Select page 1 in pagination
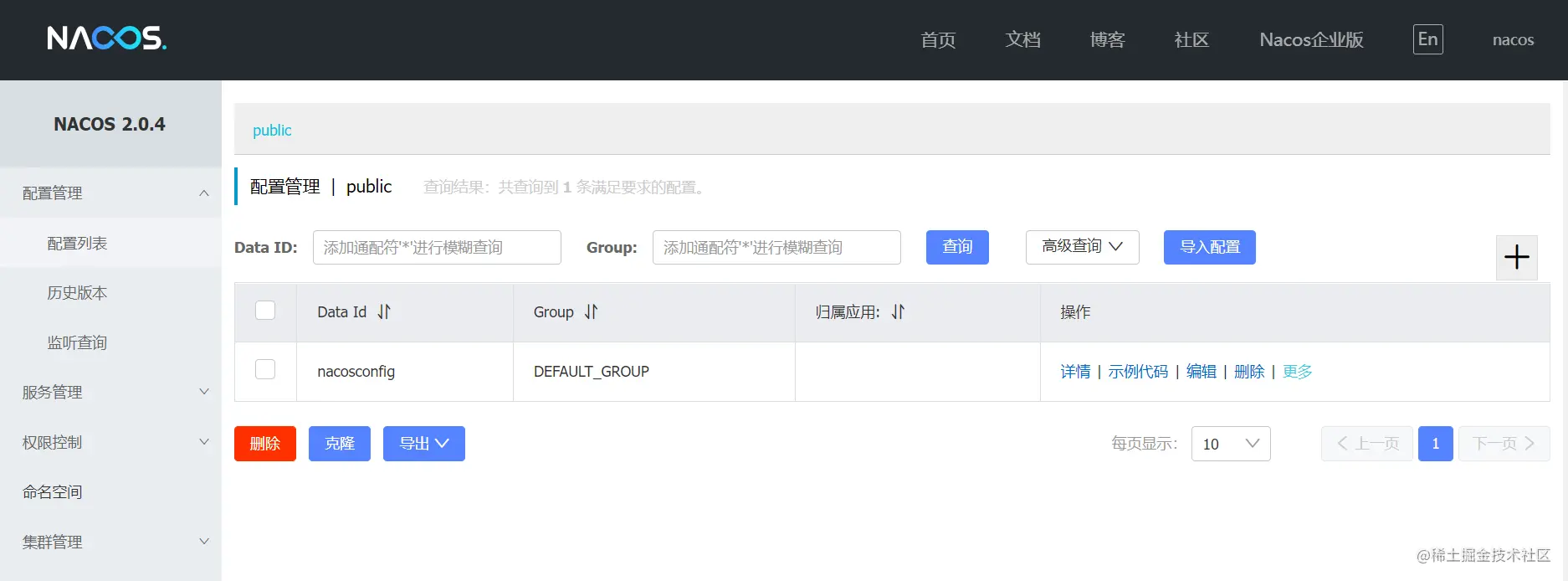The image size is (1568, 581). coord(1435,444)
